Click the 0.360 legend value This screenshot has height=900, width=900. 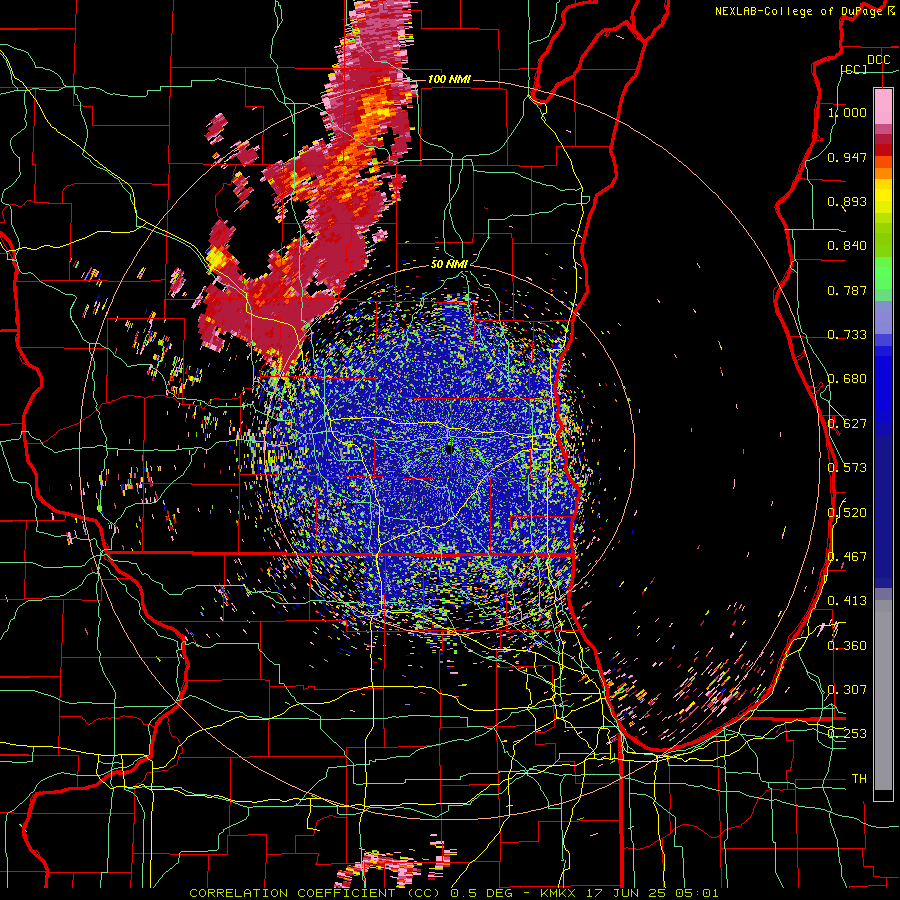(847, 646)
